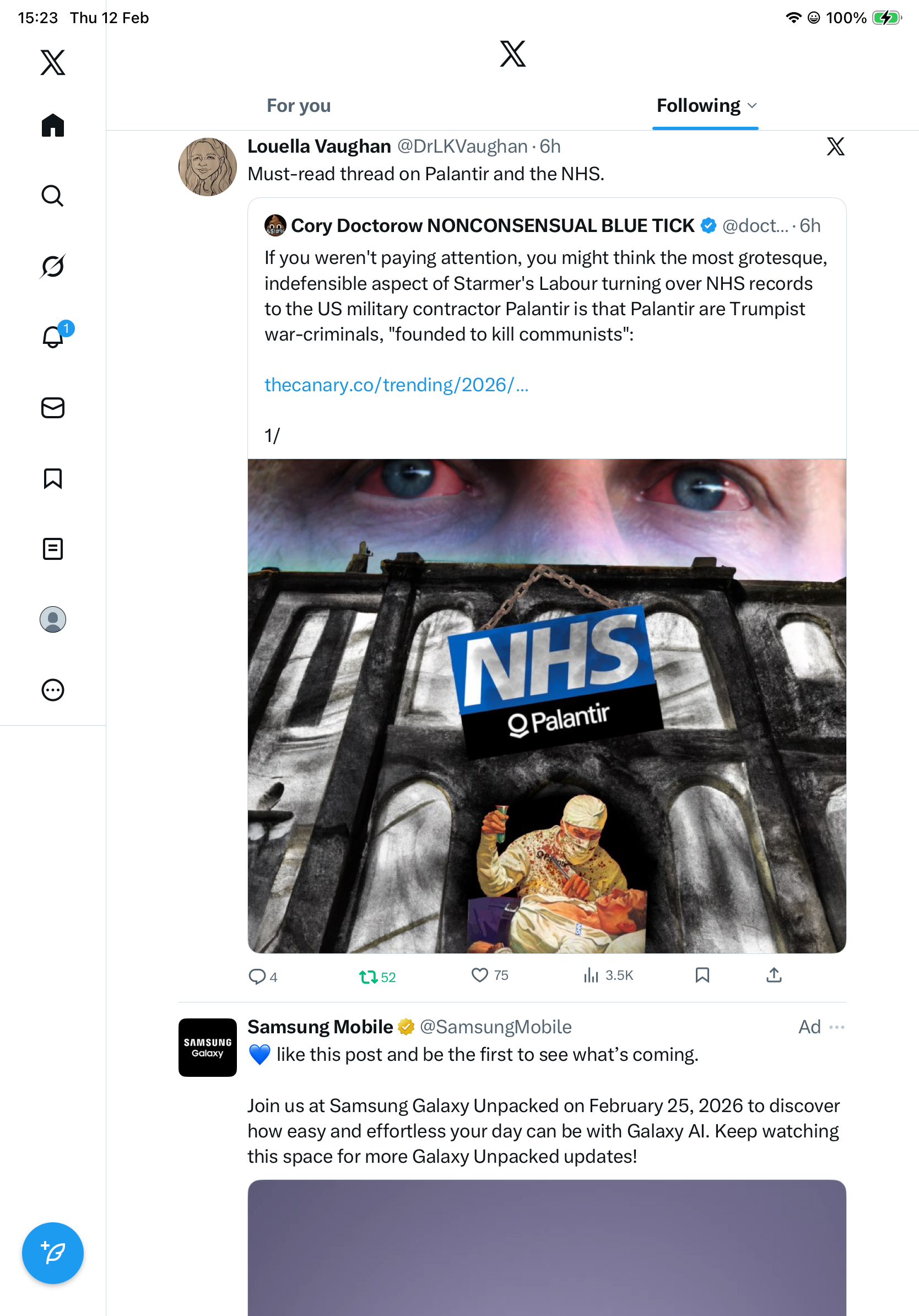Open thecanary.co trending link
Image resolution: width=919 pixels, height=1316 pixels.
pos(396,385)
